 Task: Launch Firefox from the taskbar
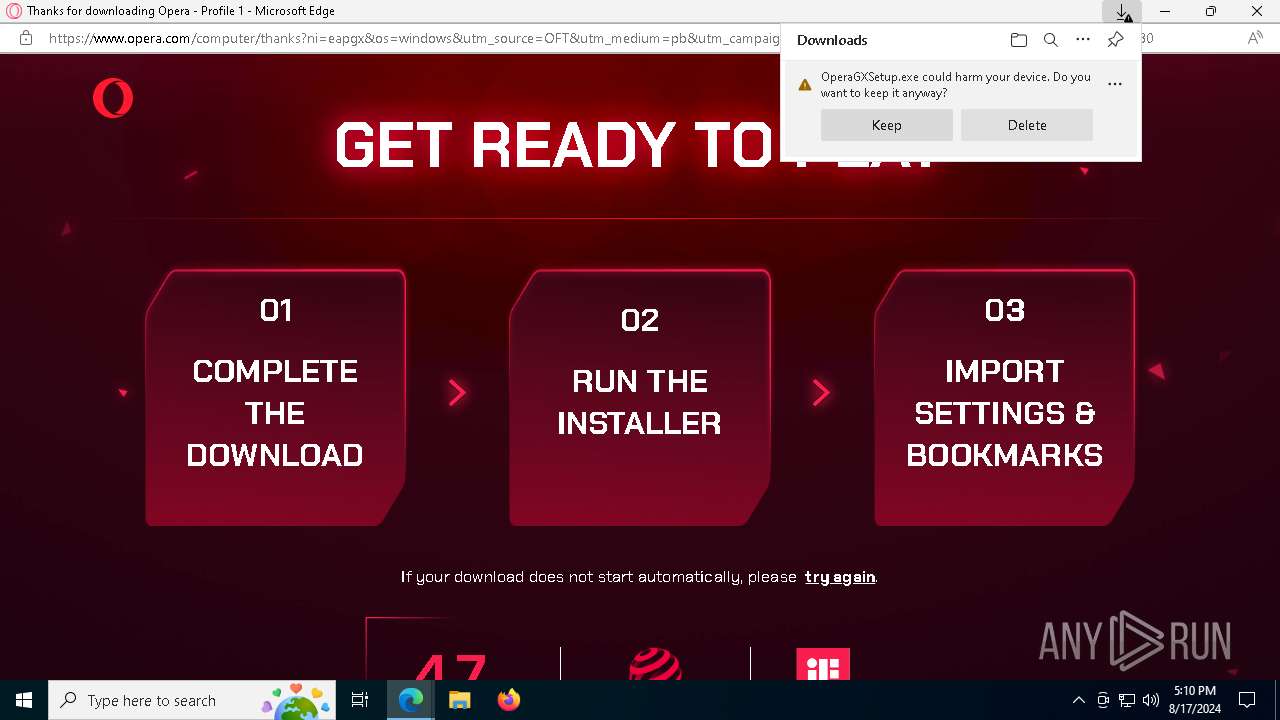coord(508,700)
